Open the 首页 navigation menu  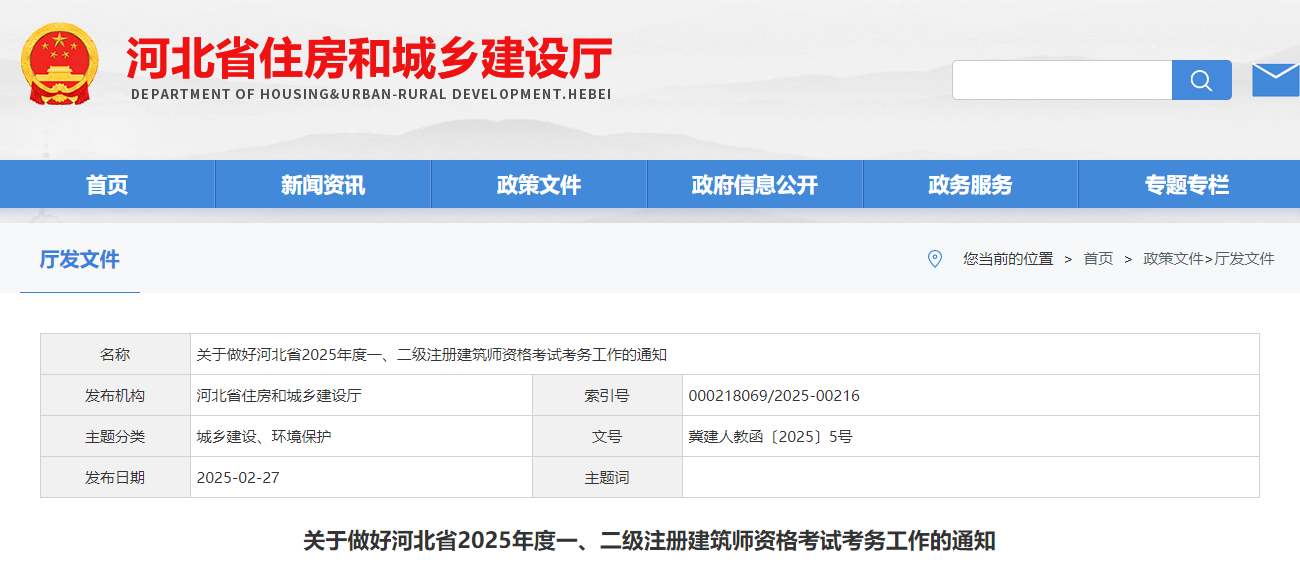click(107, 184)
